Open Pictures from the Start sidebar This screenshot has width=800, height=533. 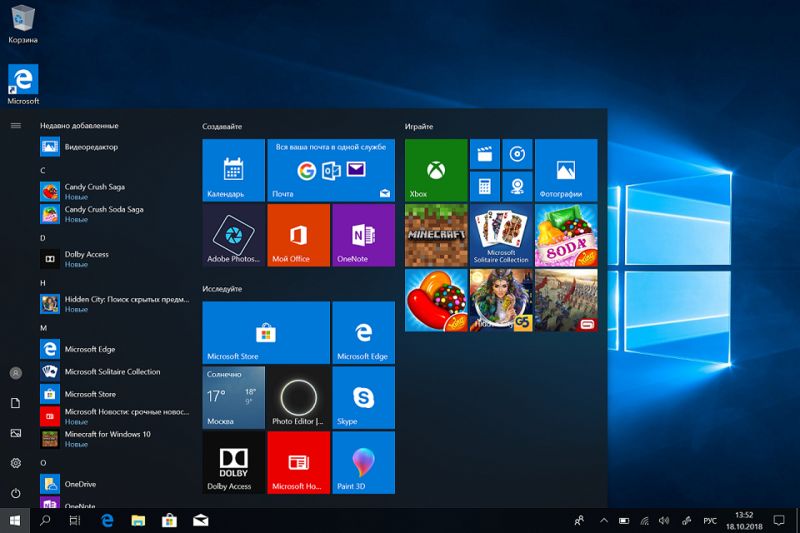click(16, 433)
